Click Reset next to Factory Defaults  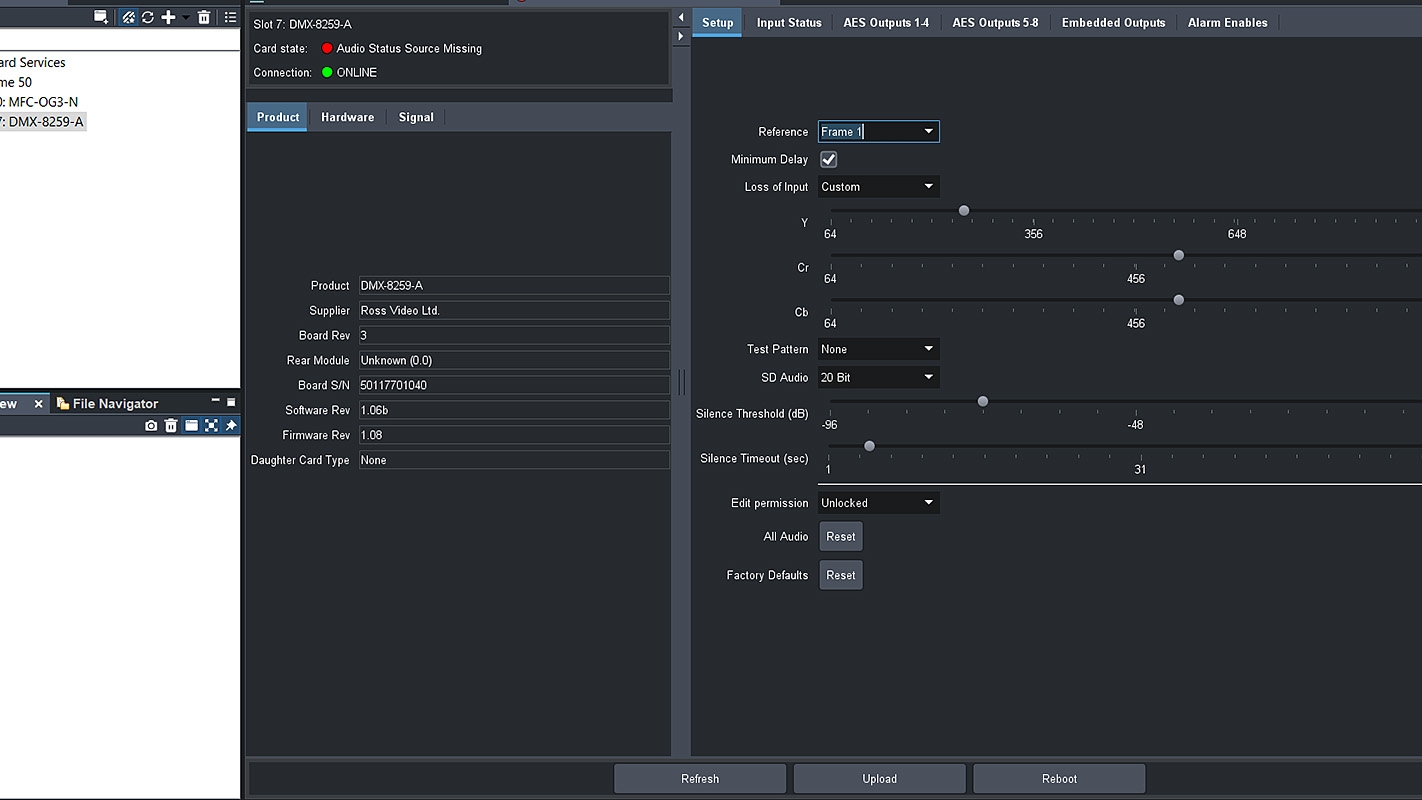[840, 575]
